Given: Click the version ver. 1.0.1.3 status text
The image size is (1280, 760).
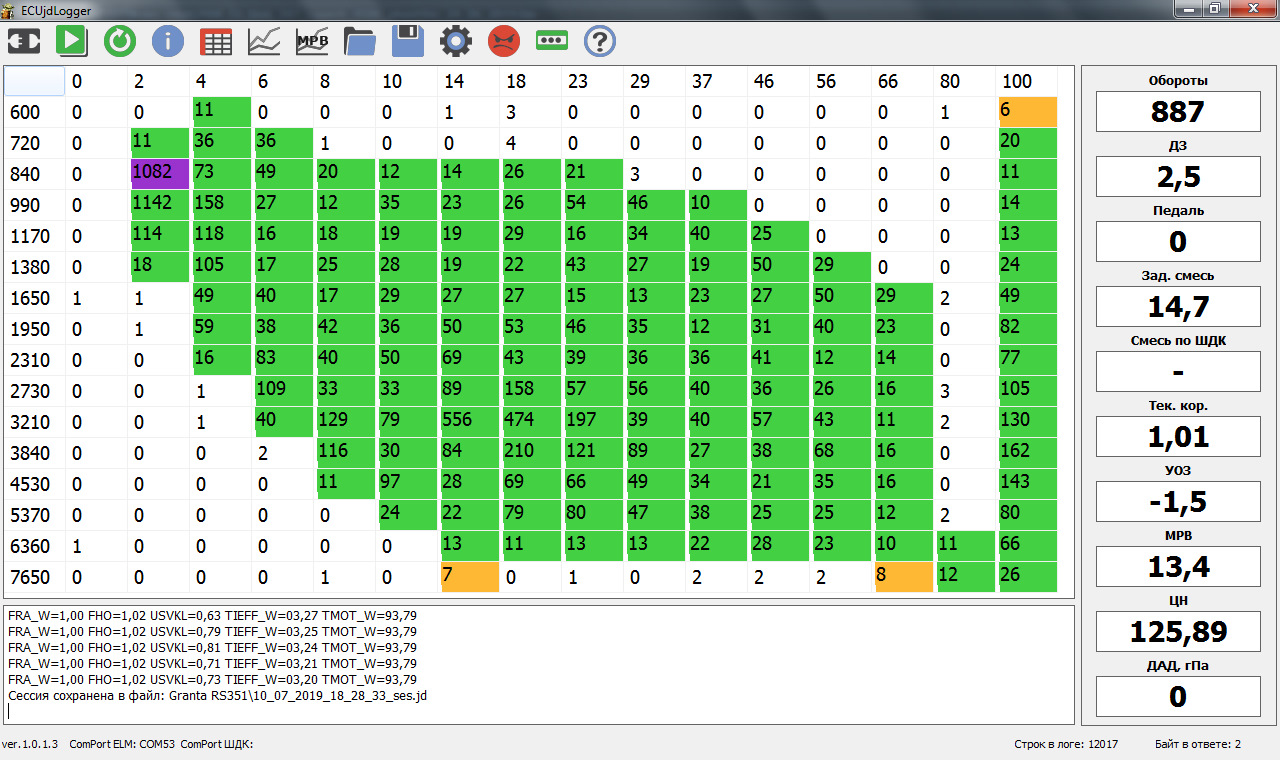Looking at the screenshot, I should point(30,744).
